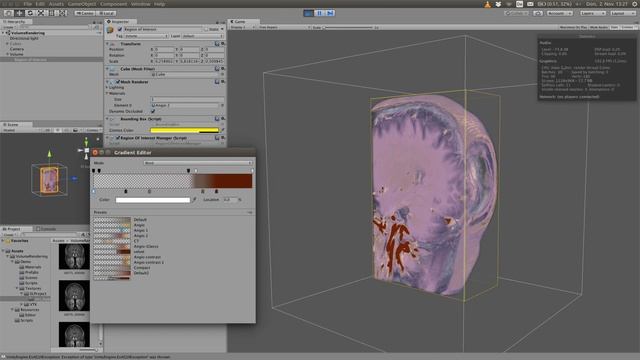Image resolution: width=640 pixels, height=360 pixels.
Task: Click the yellow Contour Color swatch
Action: [x=184, y=130]
